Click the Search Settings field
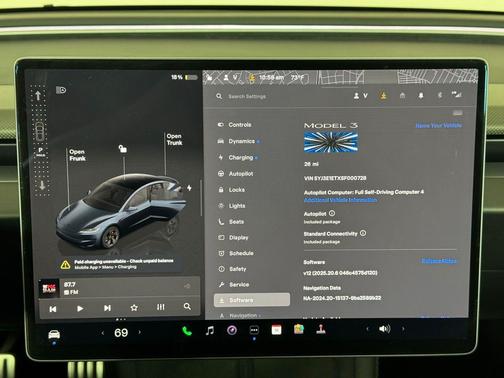 click(247, 96)
